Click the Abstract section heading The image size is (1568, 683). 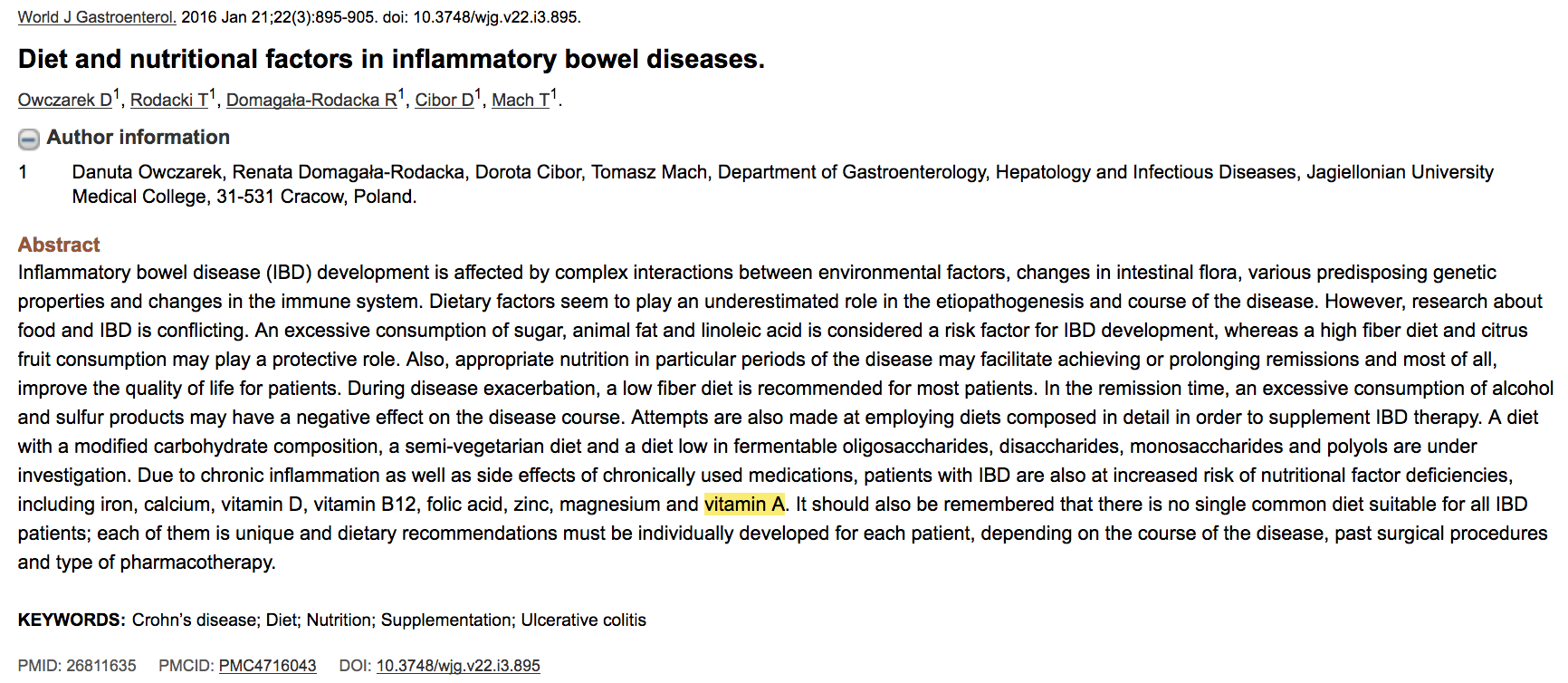59,245
